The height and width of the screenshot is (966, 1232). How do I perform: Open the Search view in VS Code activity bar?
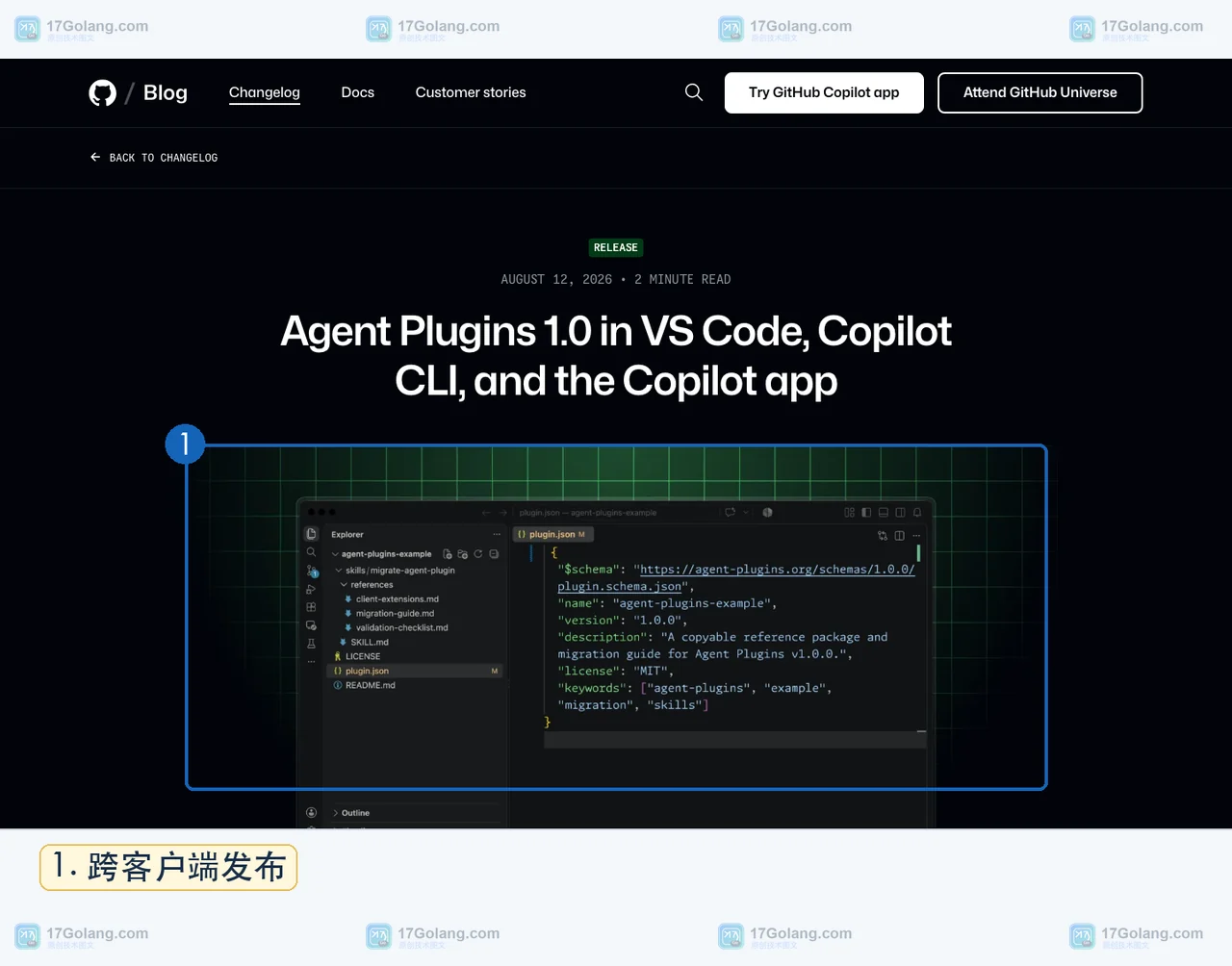311,552
